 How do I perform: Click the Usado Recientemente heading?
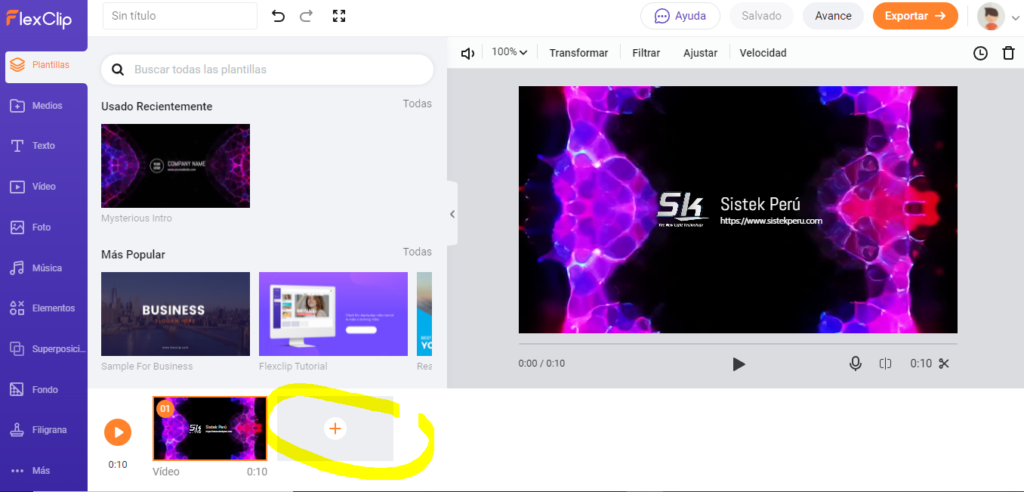[157, 107]
